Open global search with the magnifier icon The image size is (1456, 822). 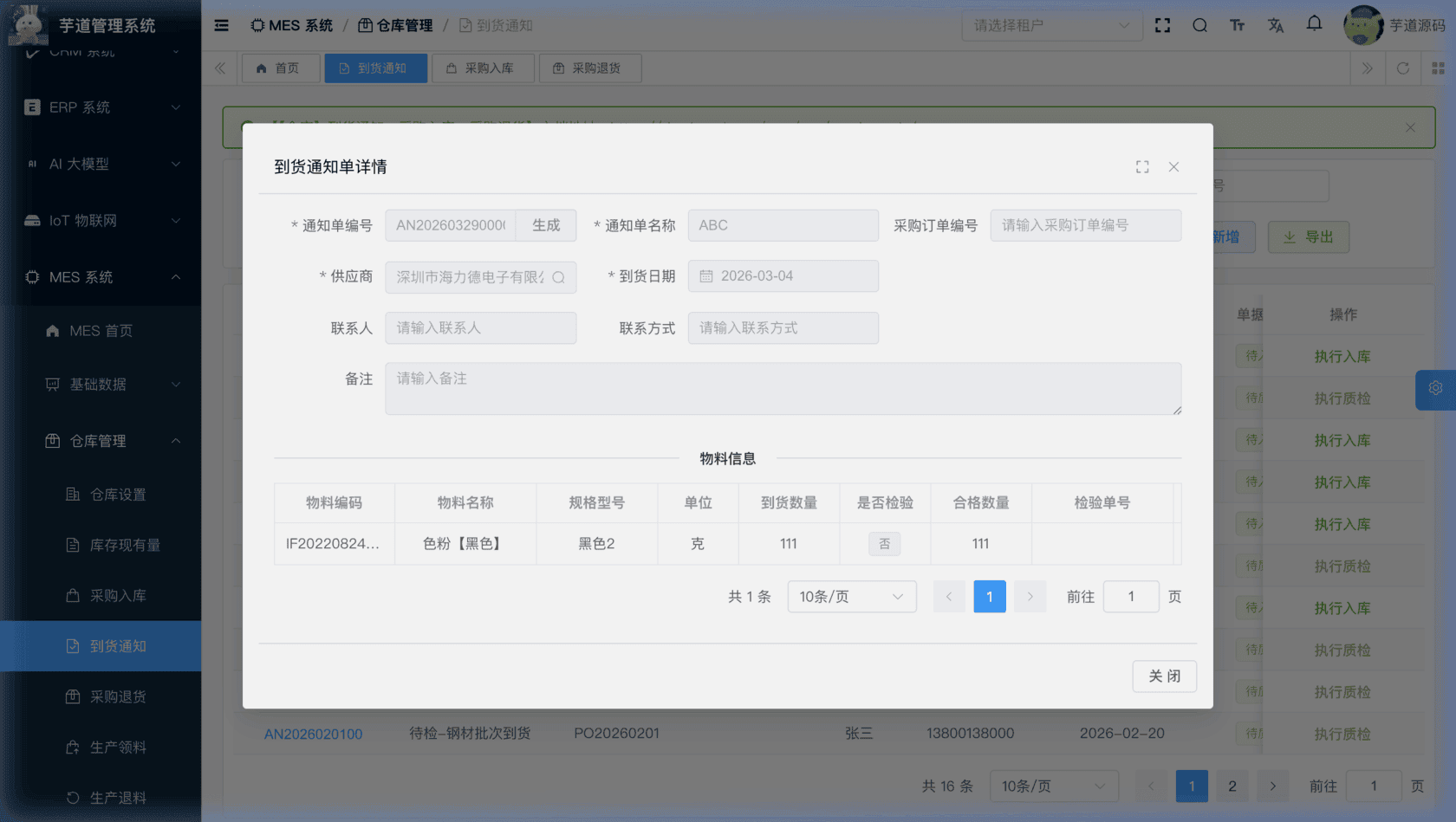pos(1200,25)
